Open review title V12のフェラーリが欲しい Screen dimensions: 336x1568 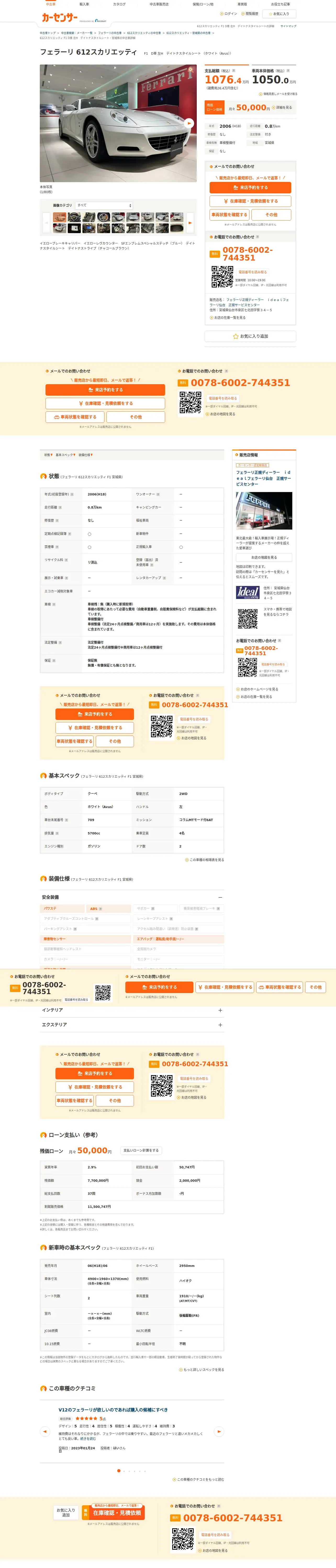point(113,1410)
